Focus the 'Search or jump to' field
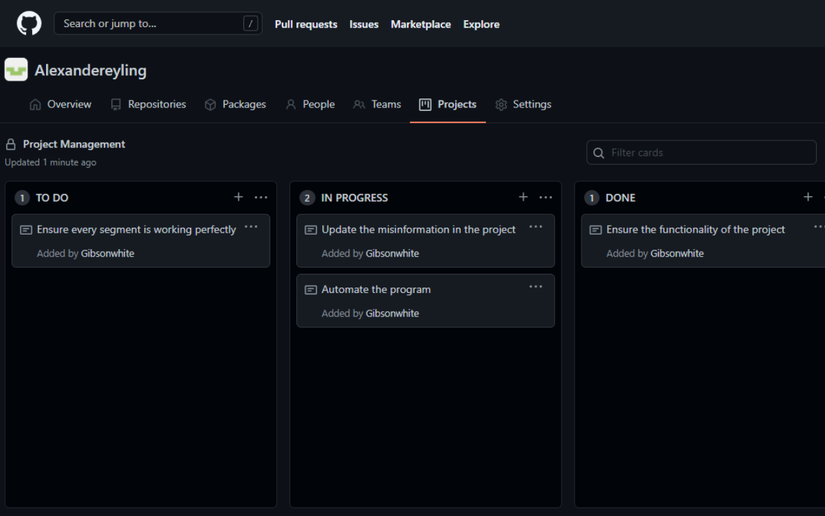The image size is (825, 516). 158,23
